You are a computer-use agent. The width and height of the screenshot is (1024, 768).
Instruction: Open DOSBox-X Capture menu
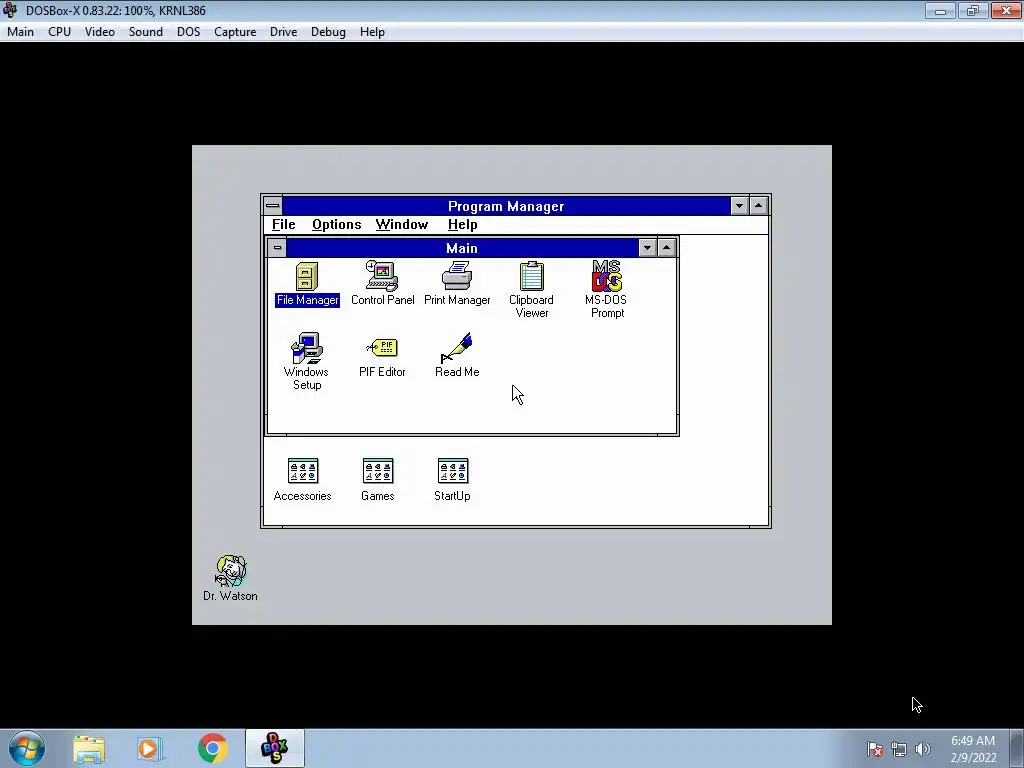235,32
